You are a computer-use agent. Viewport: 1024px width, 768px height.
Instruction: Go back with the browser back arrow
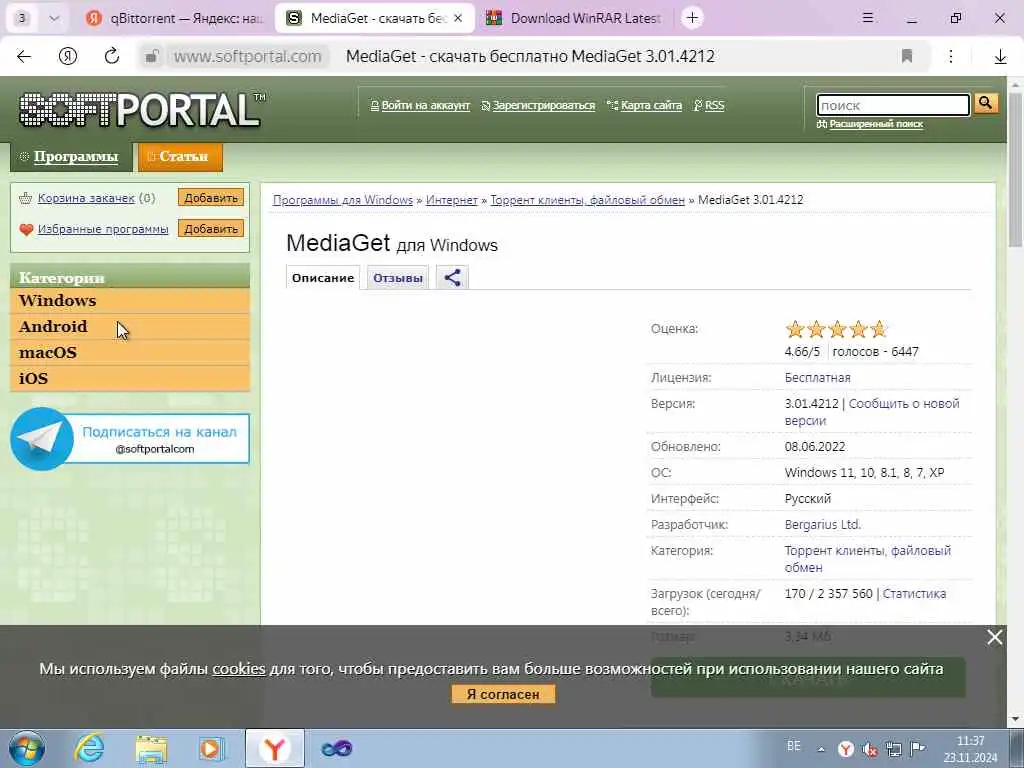[x=24, y=57]
